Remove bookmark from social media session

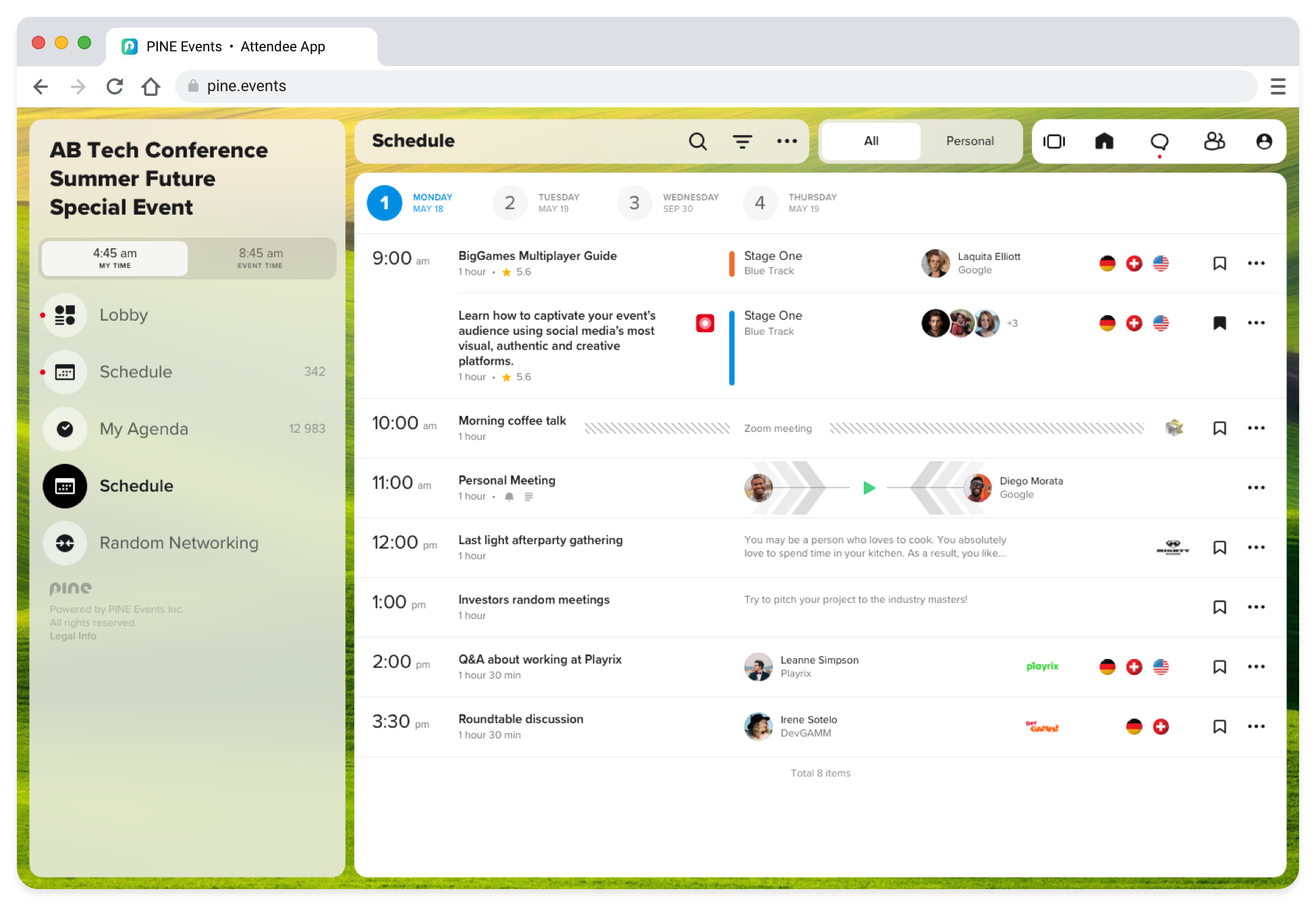(x=1219, y=323)
